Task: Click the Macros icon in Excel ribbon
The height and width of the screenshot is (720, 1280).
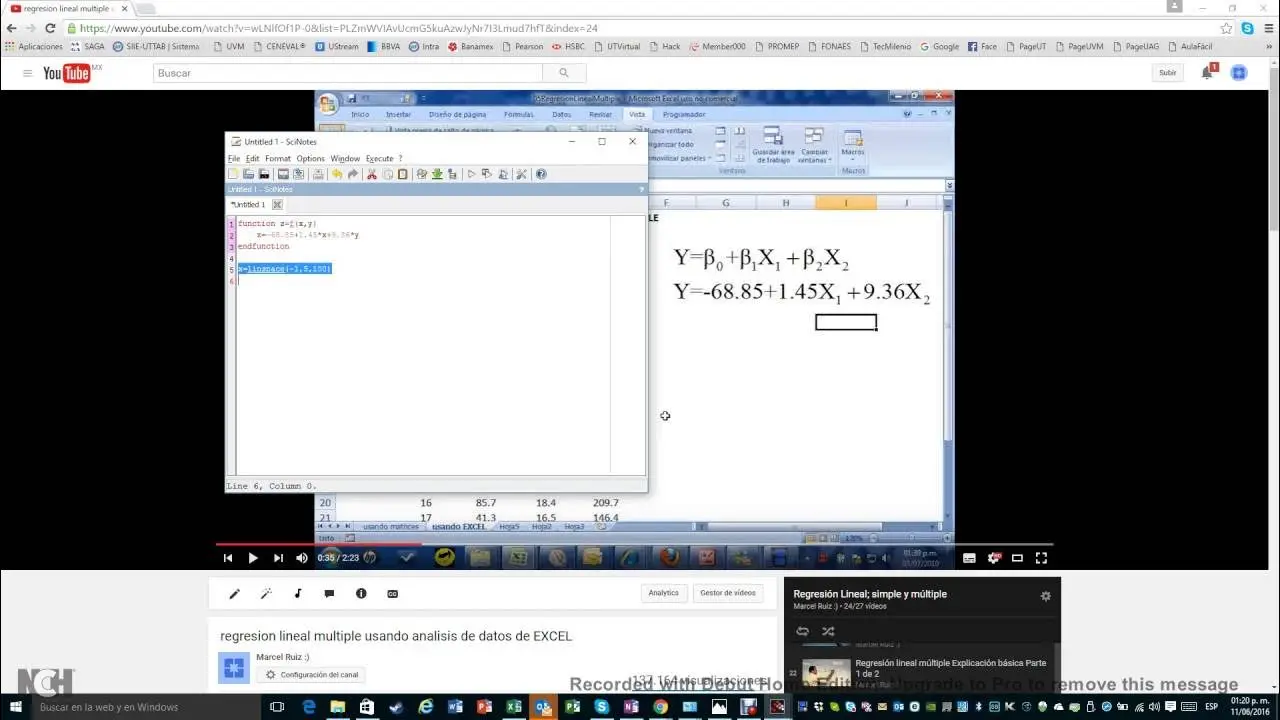Action: click(x=853, y=145)
